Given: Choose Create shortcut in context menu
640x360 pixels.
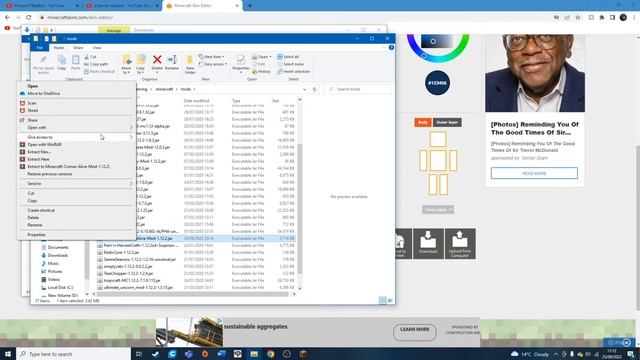Looking at the screenshot, I should click(77, 210).
